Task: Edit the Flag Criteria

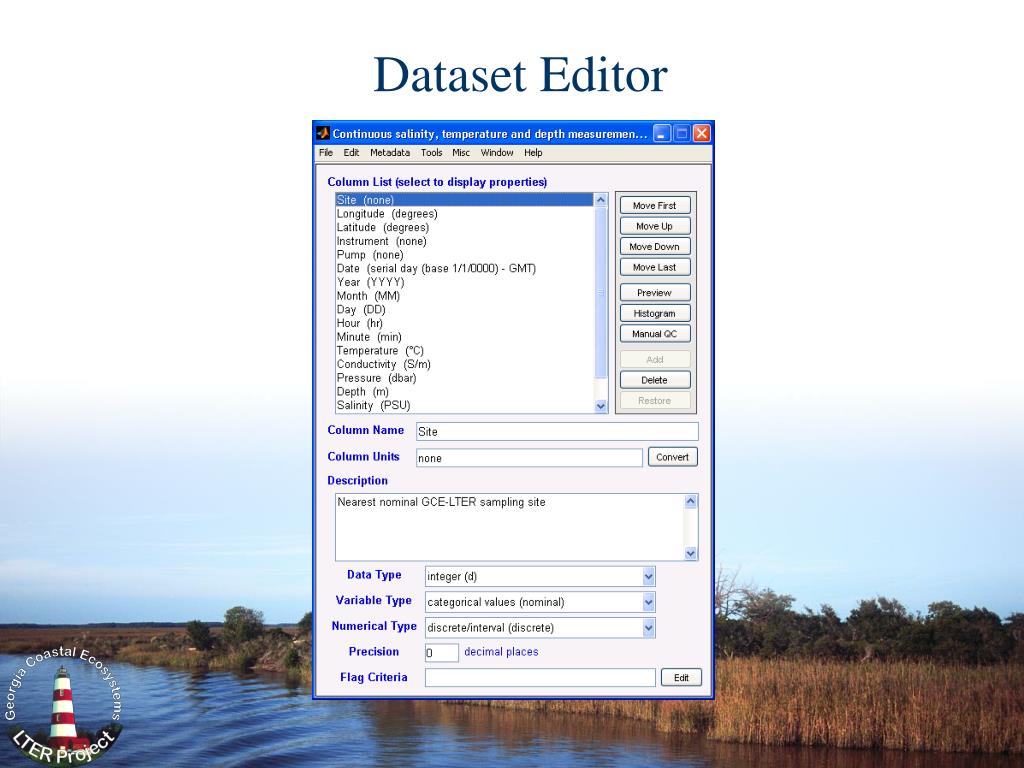Action: pos(681,678)
